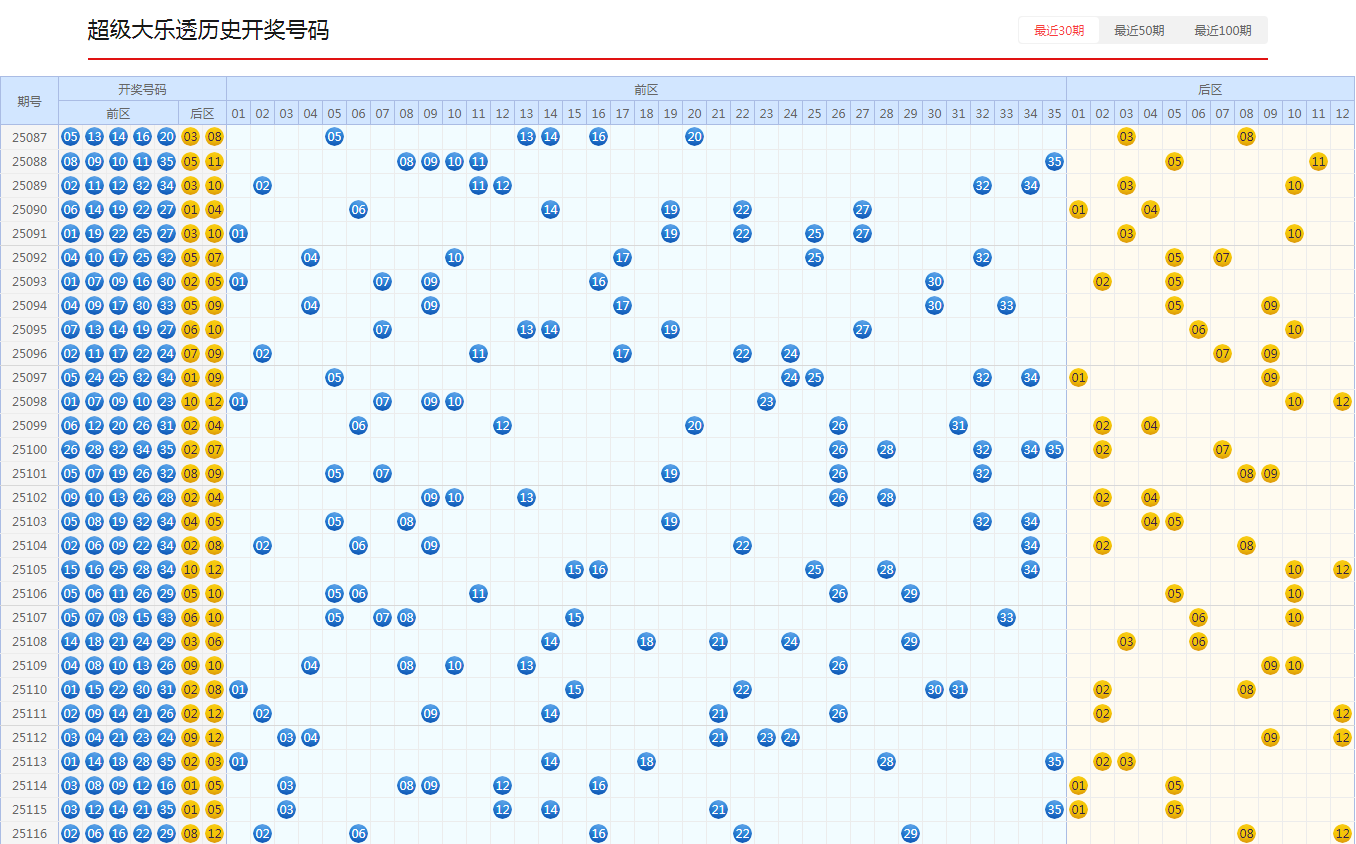The width and height of the screenshot is (1356, 844).
Task: Select period number 25109
Action: (x=29, y=665)
